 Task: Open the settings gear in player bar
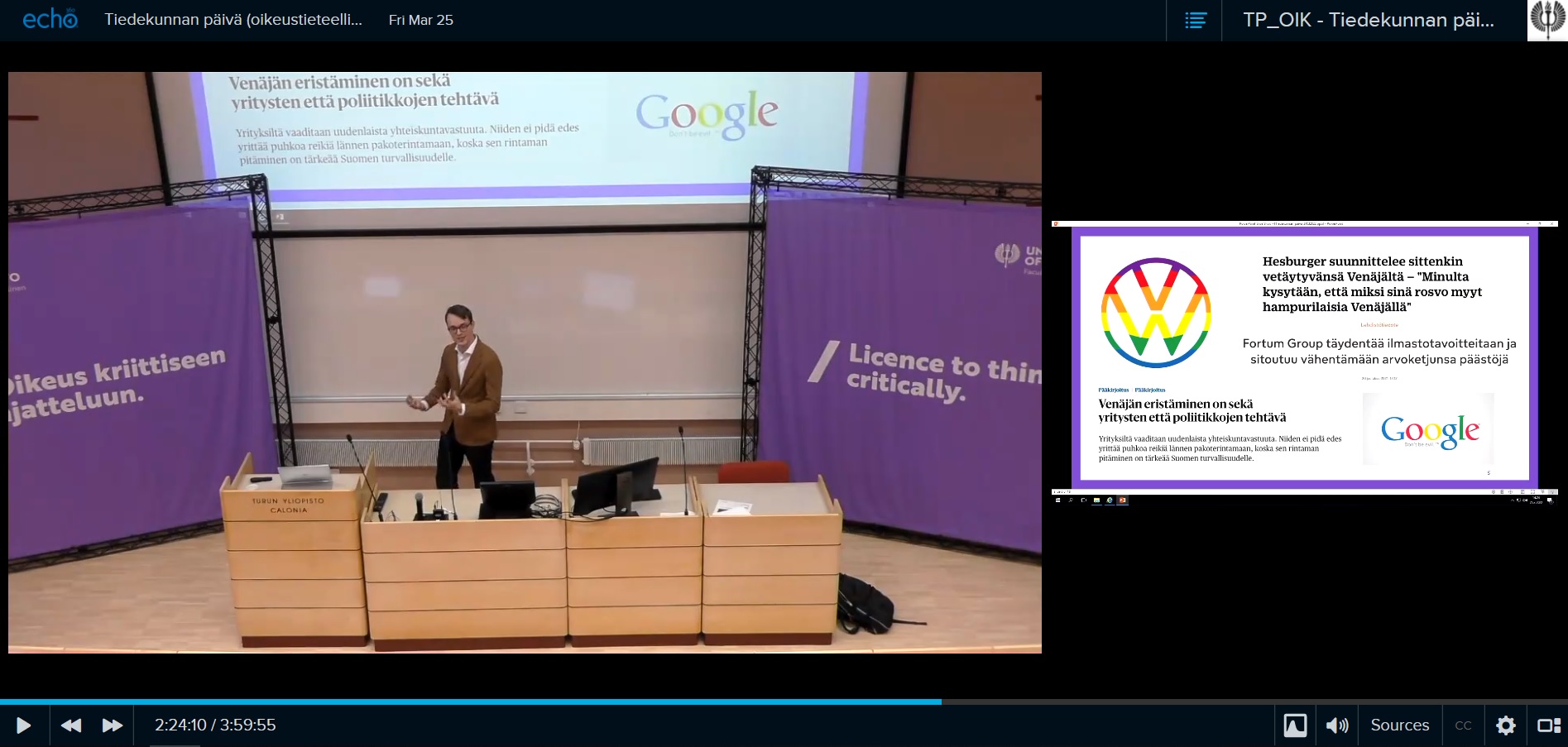(1505, 725)
